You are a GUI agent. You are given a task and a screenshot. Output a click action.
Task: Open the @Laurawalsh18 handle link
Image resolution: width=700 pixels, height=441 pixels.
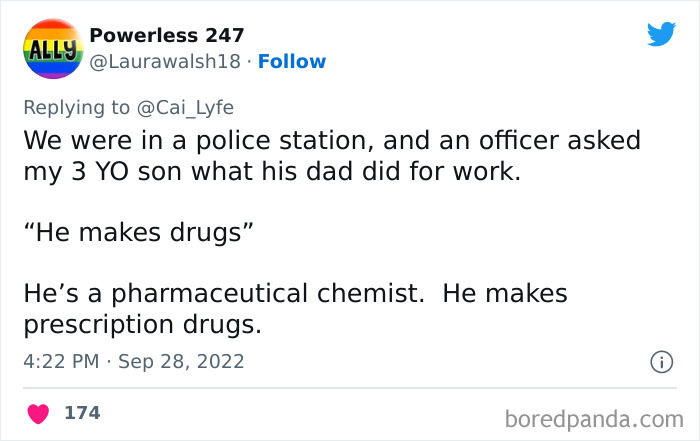pyautogui.click(x=166, y=61)
